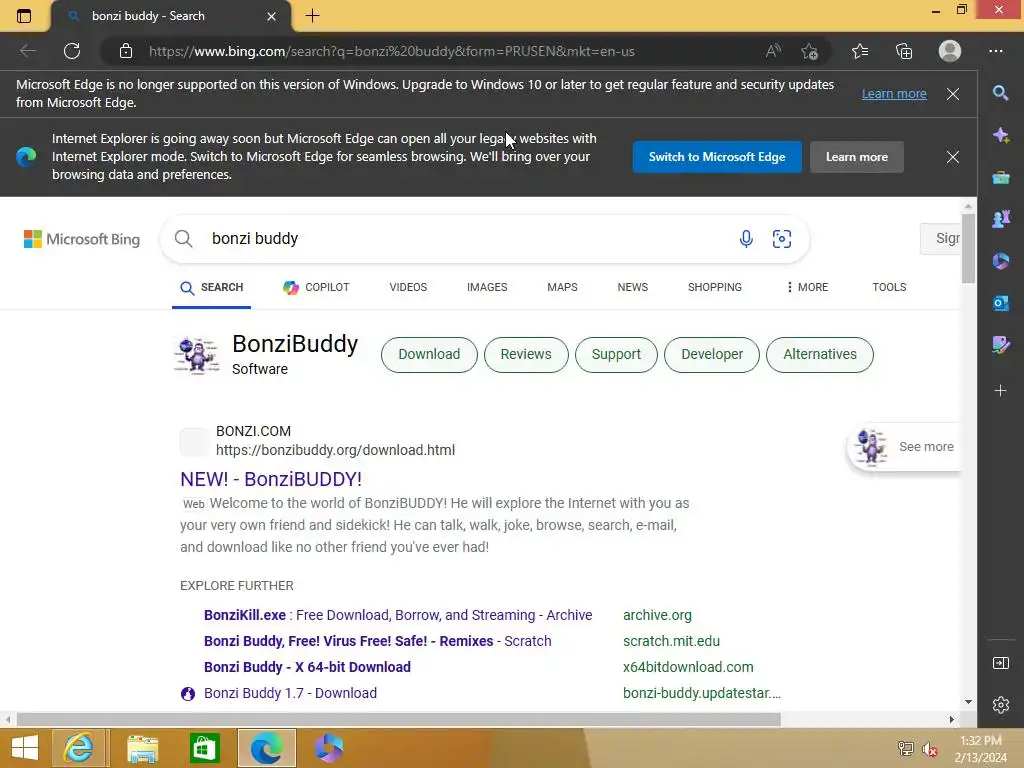Open Settings and more menu
The height and width of the screenshot is (768, 1024).
(995, 51)
